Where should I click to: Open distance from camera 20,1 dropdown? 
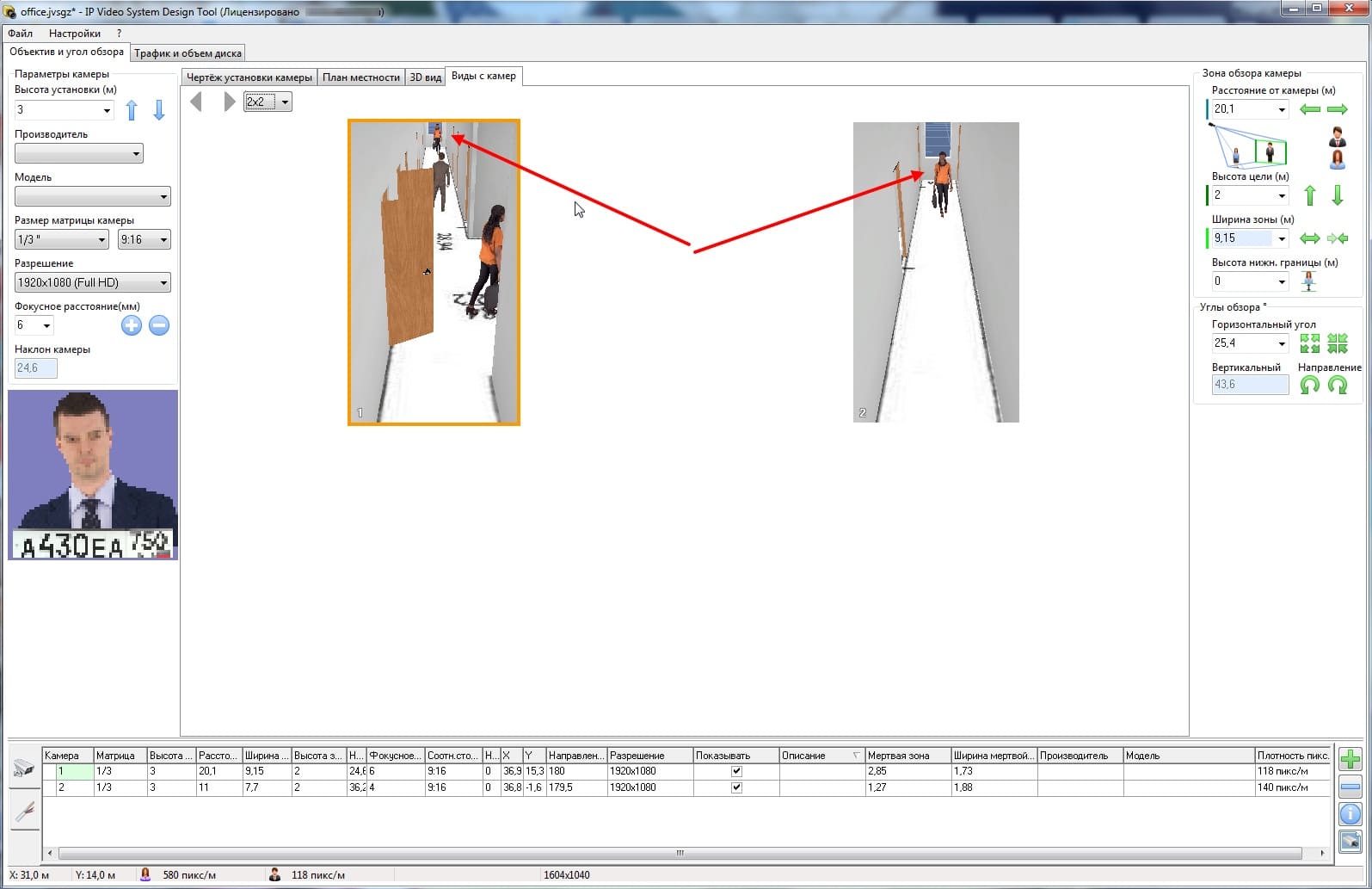tap(1282, 109)
